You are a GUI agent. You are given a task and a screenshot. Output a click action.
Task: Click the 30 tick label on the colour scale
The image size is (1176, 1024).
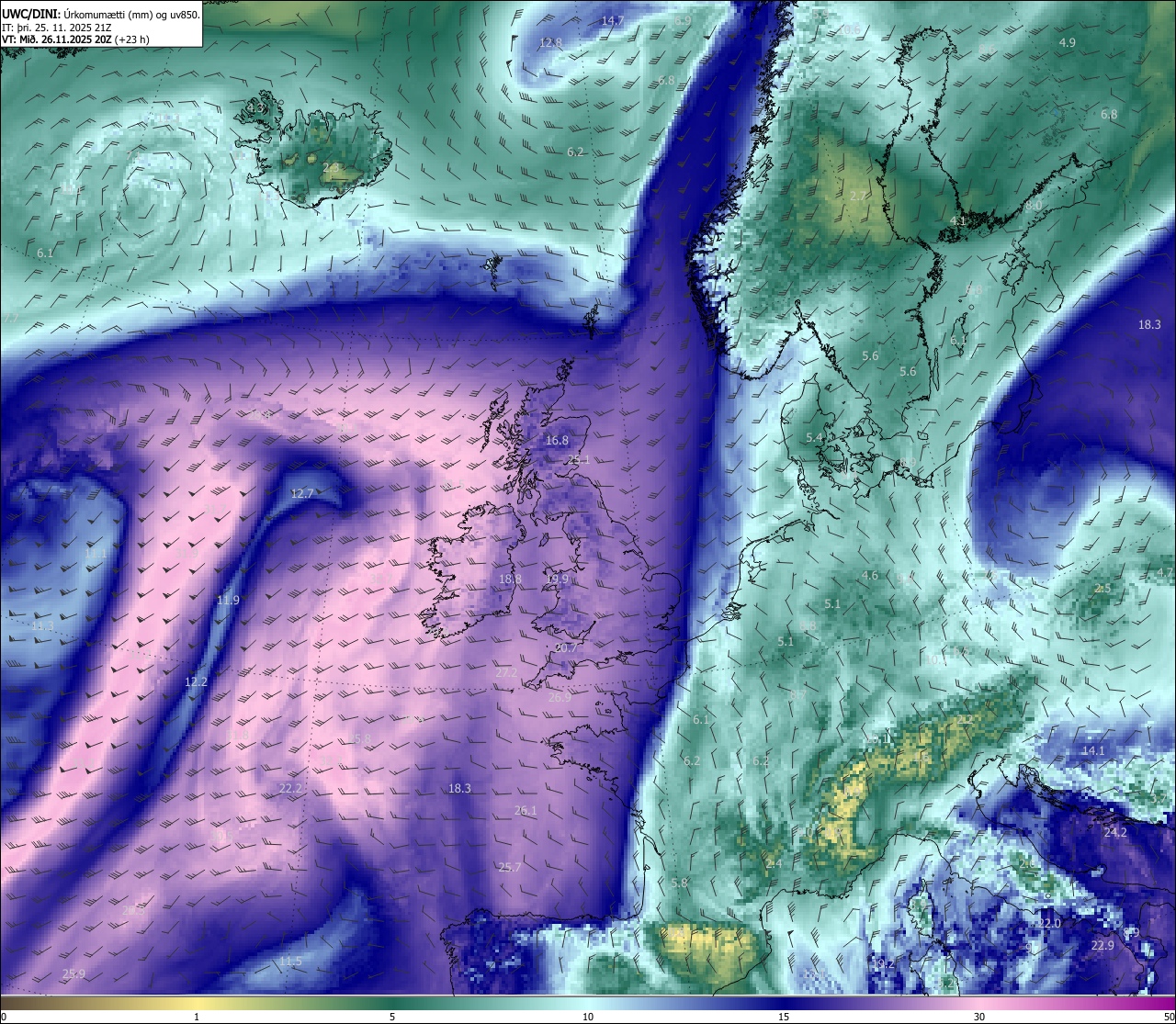click(x=979, y=1017)
